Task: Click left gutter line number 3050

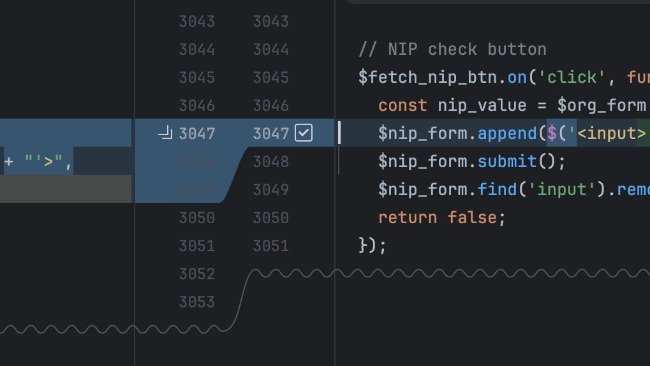Action: pos(197,218)
